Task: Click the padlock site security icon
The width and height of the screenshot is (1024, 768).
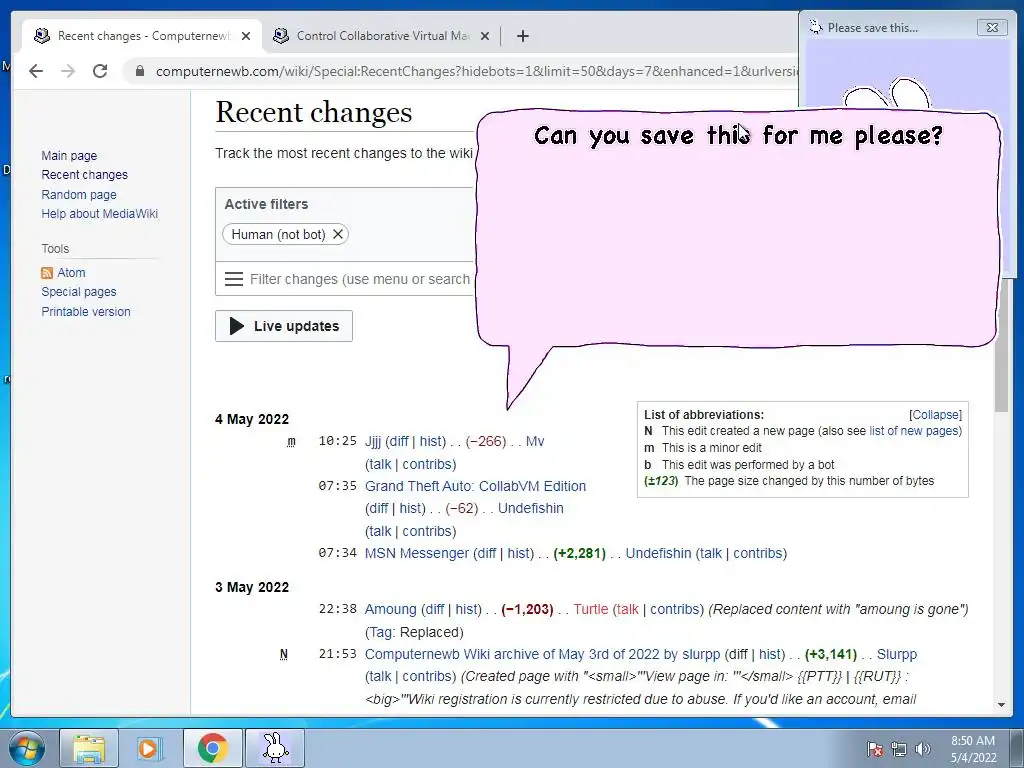Action: pyautogui.click(x=140, y=71)
